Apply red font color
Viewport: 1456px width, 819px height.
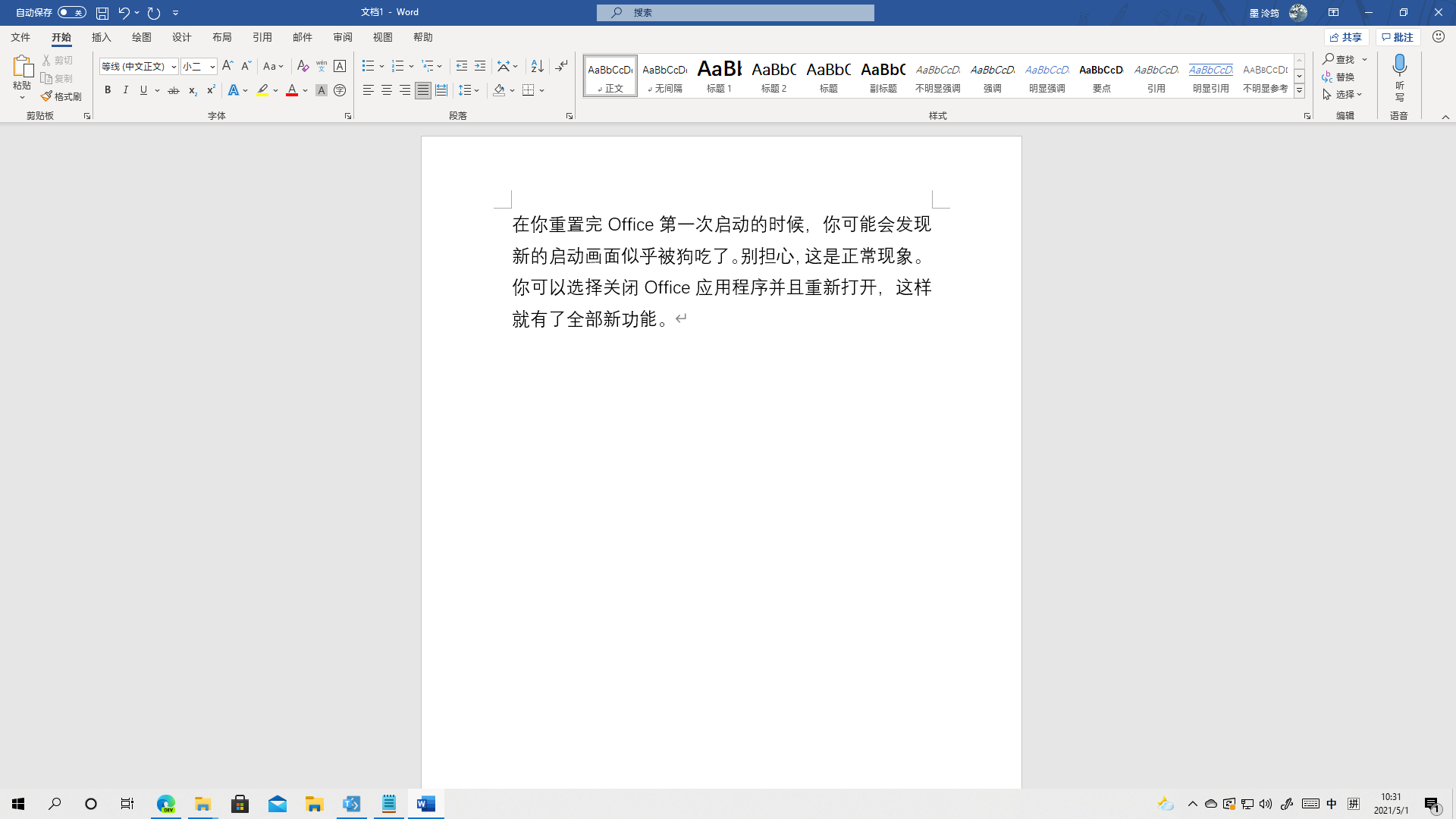[x=292, y=90]
